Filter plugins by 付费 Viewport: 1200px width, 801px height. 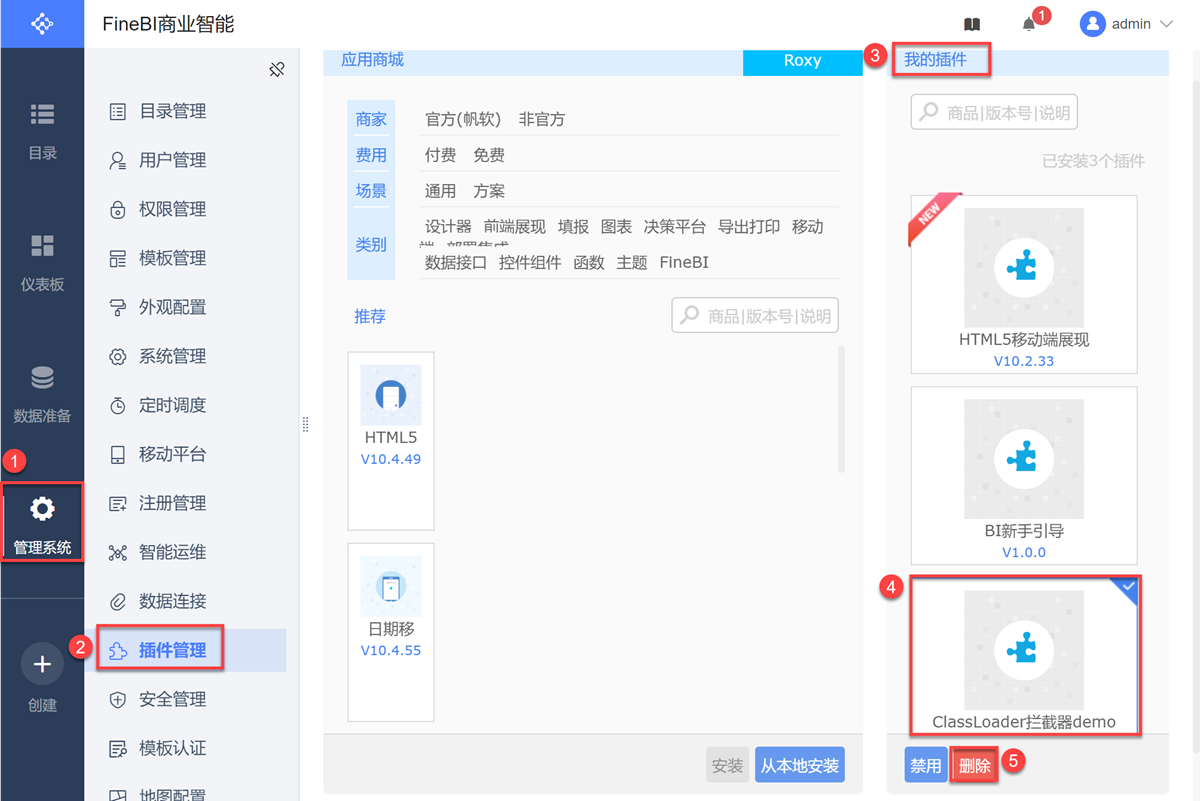(440, 155)
